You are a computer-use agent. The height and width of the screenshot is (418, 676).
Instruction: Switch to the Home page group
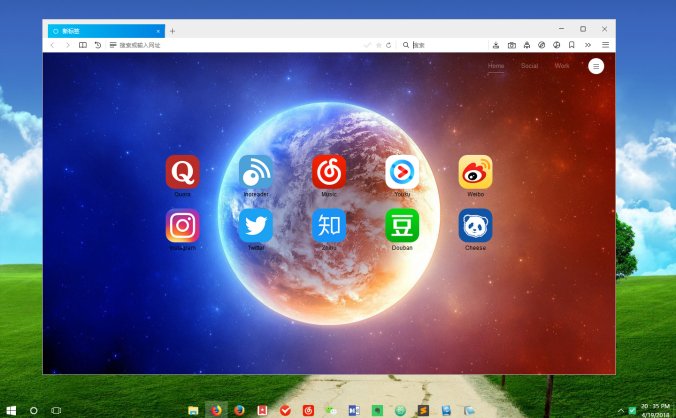(x=496, y=66)
